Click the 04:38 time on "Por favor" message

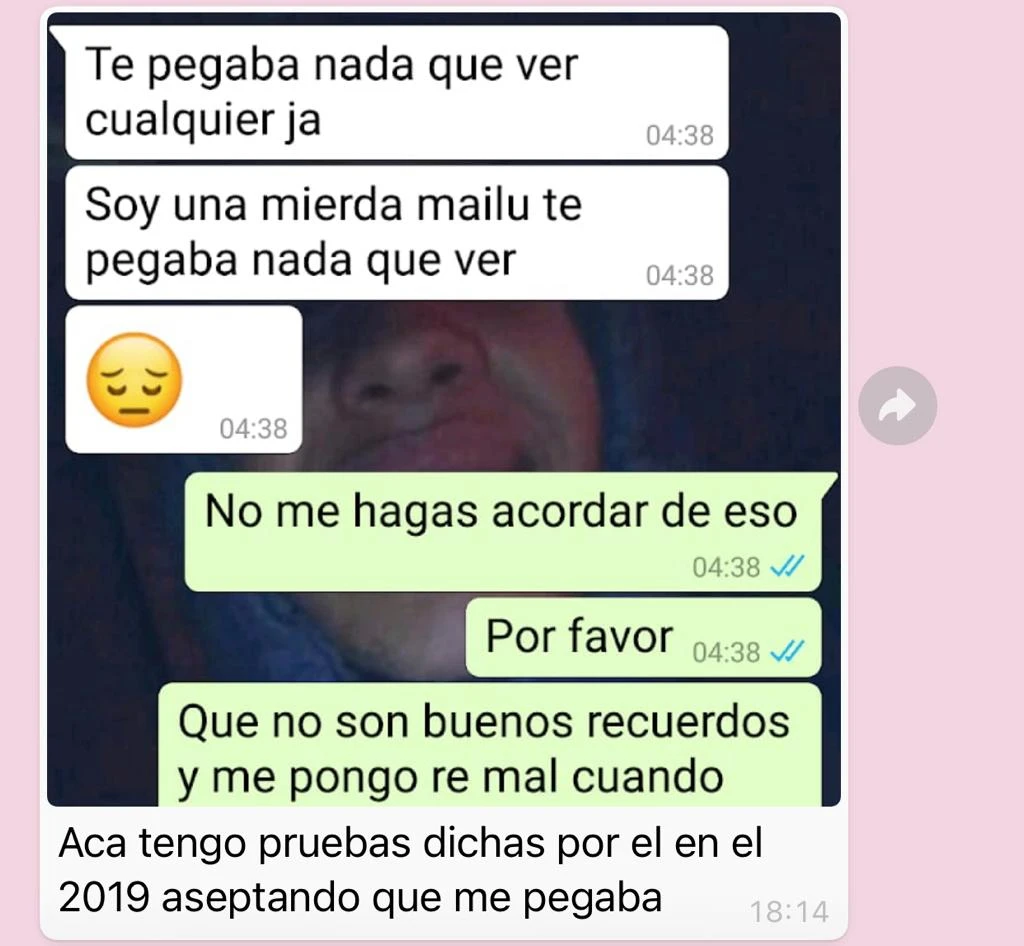[726, 652]
